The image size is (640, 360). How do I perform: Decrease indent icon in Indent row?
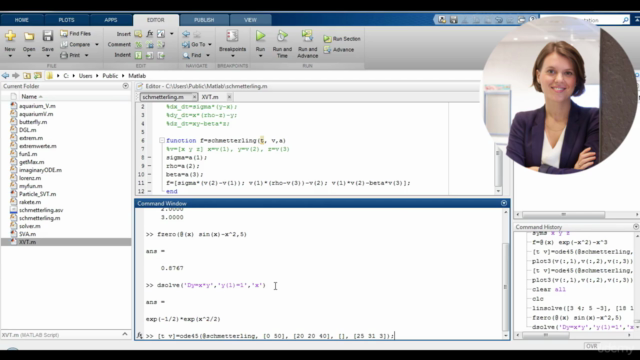tap(161, 55)
